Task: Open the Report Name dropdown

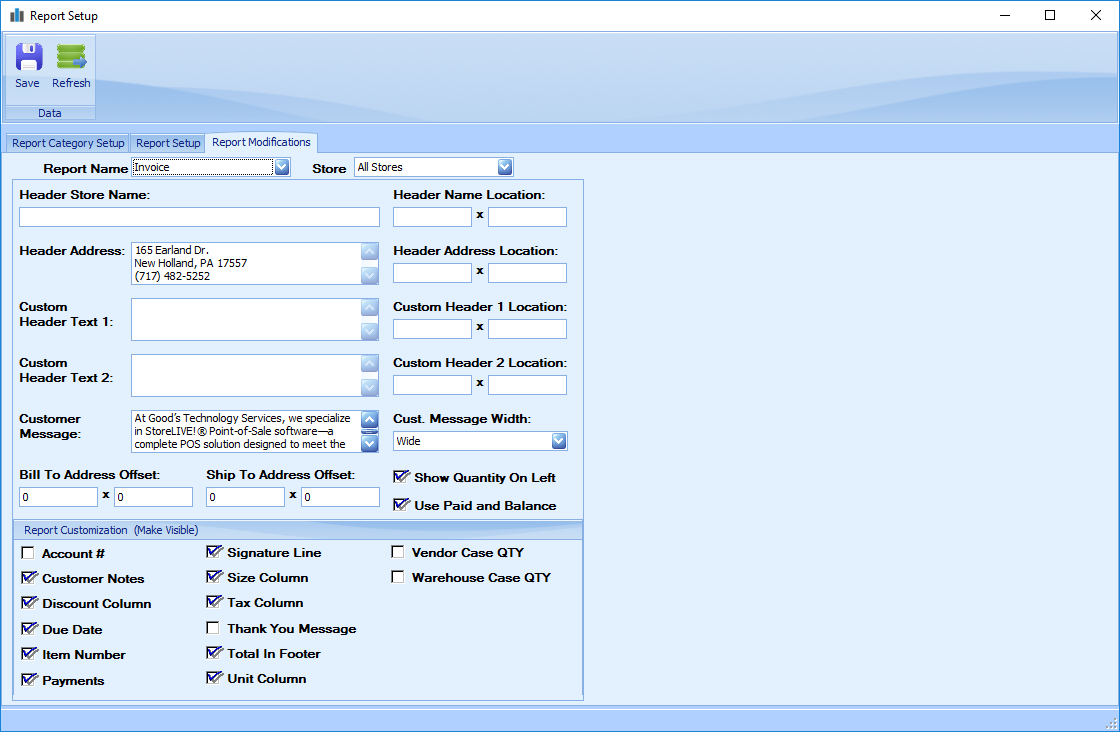Action: 282,167
